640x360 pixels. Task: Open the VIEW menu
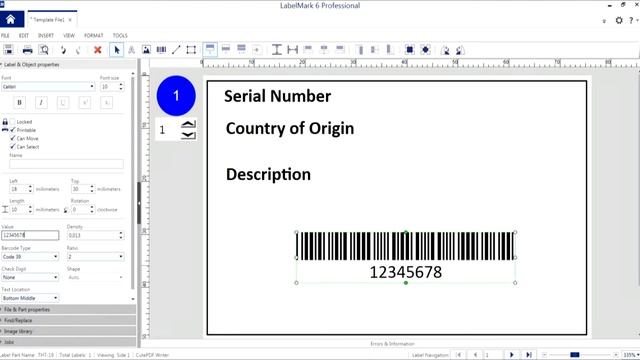pos(69,36)
